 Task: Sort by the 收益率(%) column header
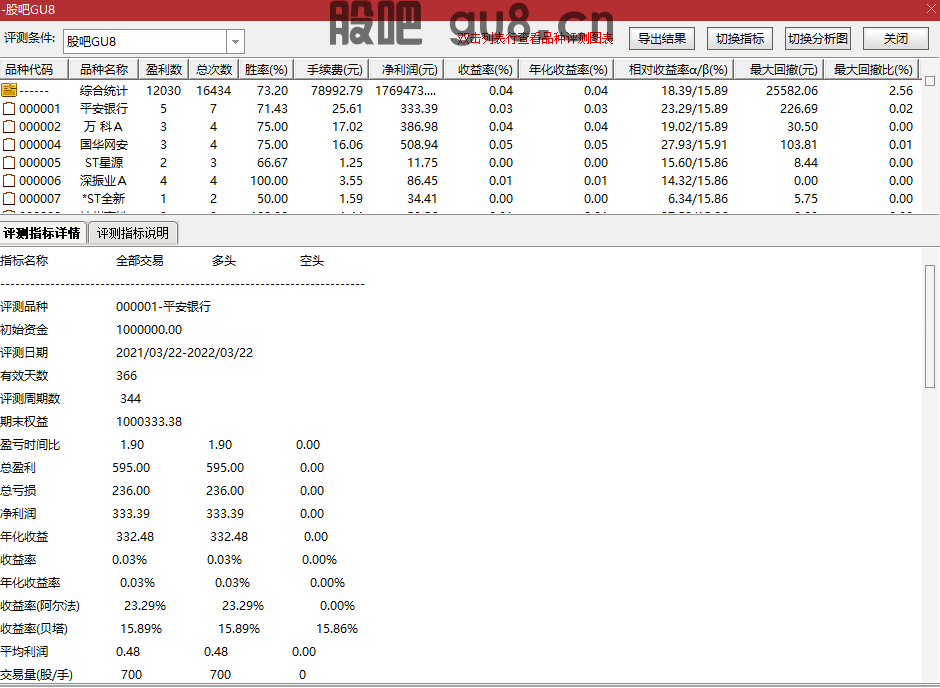[x=481, y=70]
